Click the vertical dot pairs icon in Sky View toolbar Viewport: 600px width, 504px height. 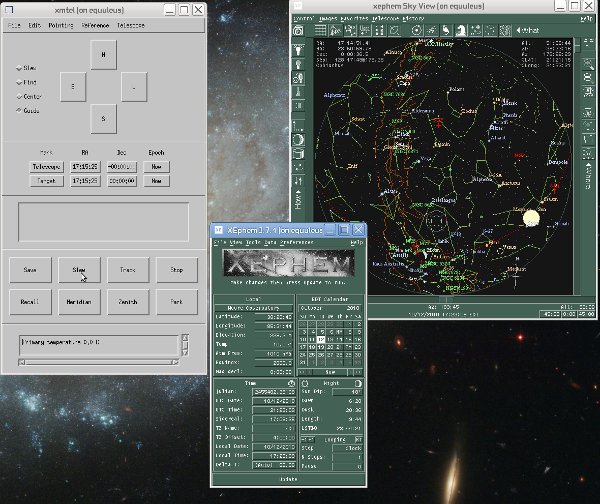point(380,30)
